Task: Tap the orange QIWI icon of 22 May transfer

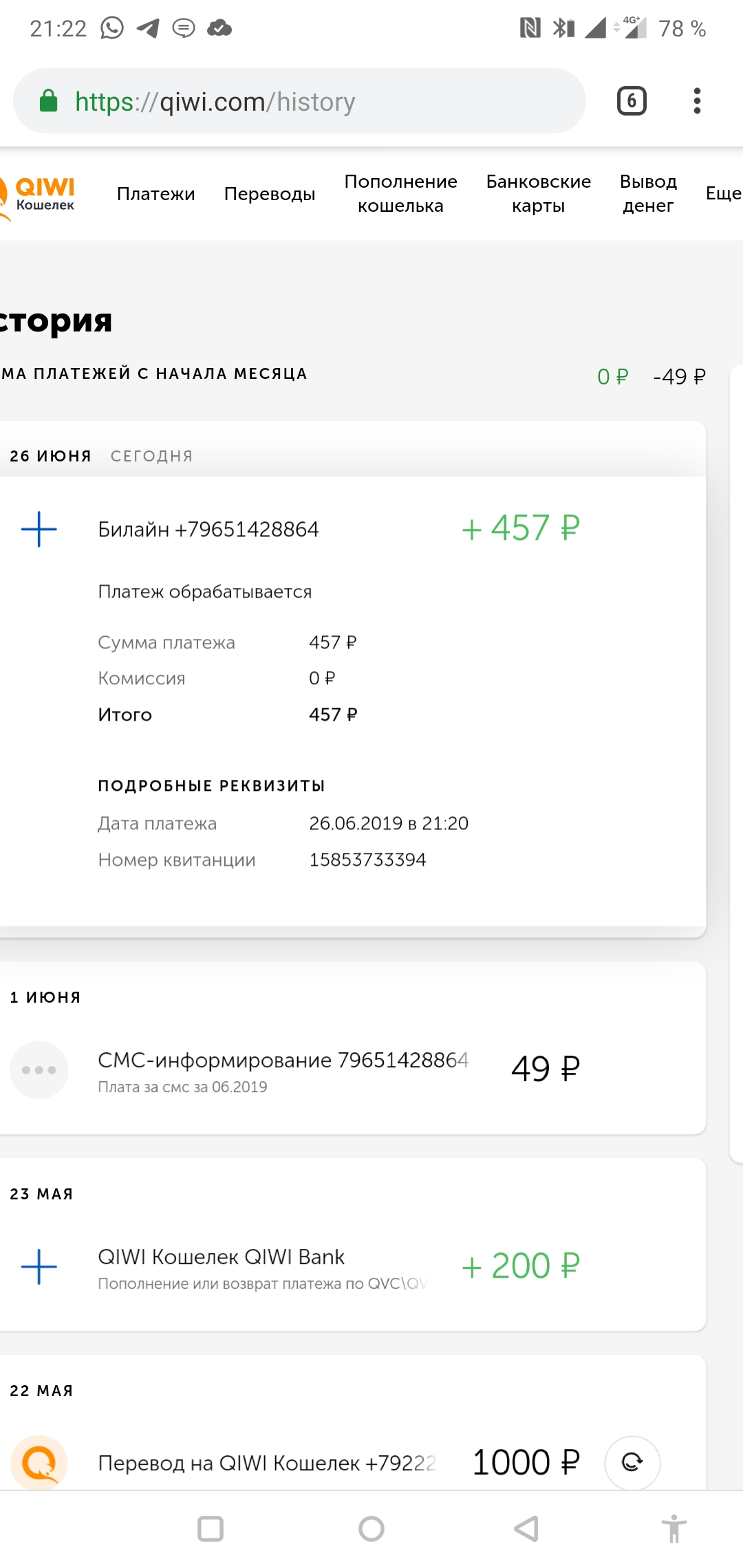Action: (x=39, y=1461)
